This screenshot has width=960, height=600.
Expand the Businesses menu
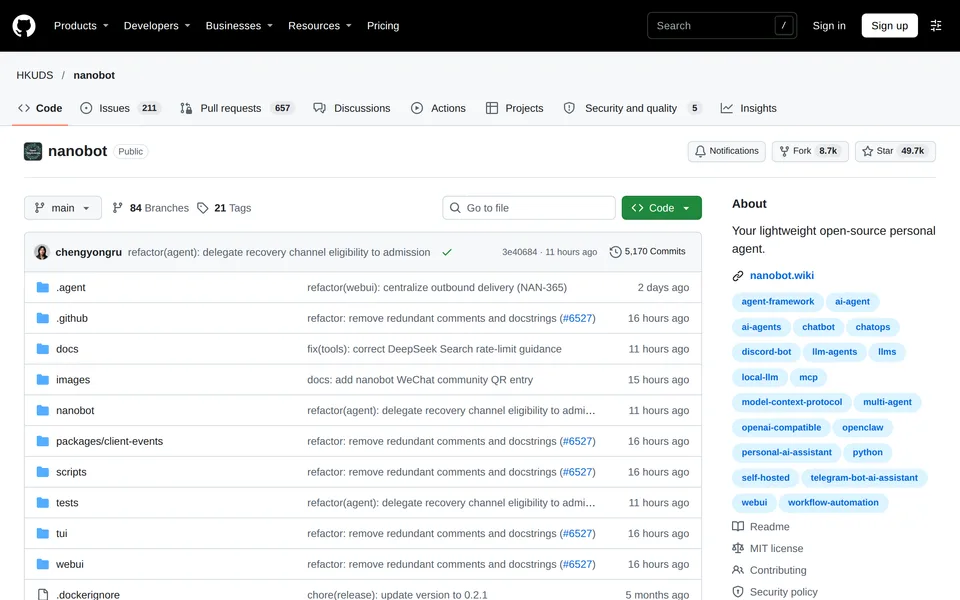(x=239, y=26)
